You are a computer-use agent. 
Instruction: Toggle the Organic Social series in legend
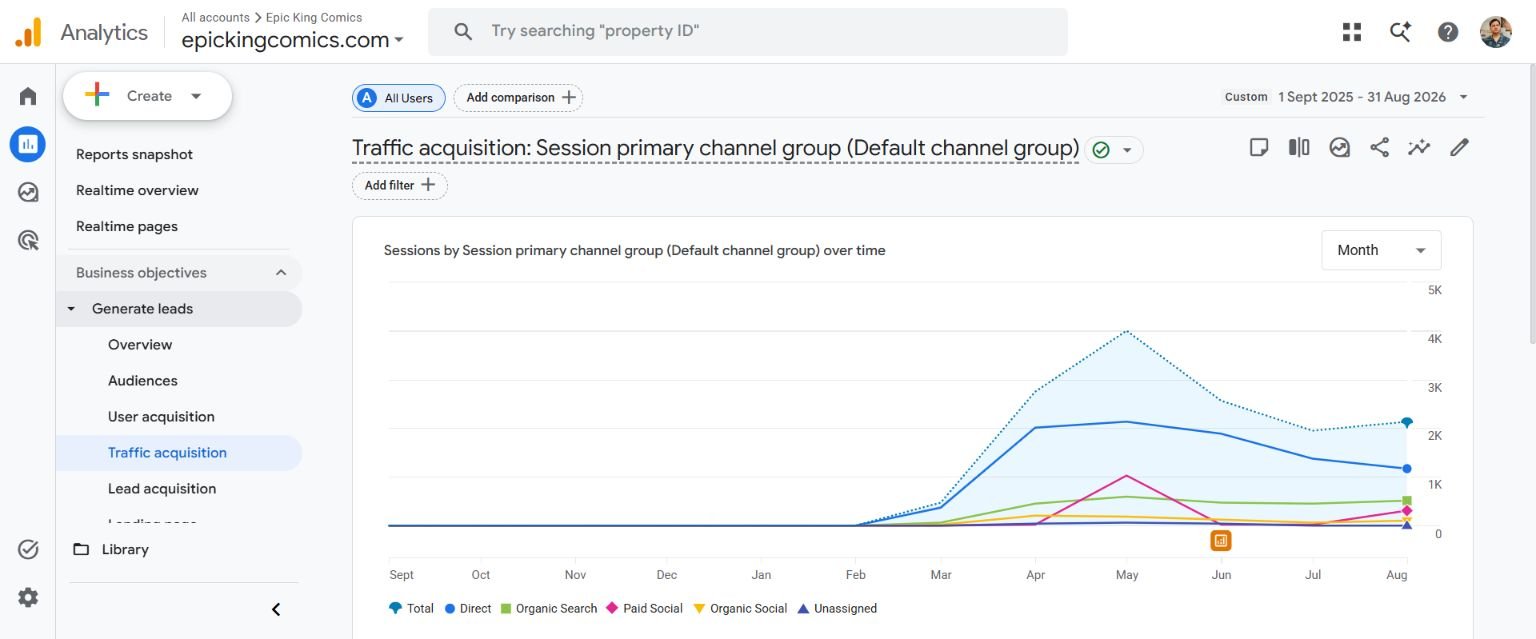pos(740,608)
